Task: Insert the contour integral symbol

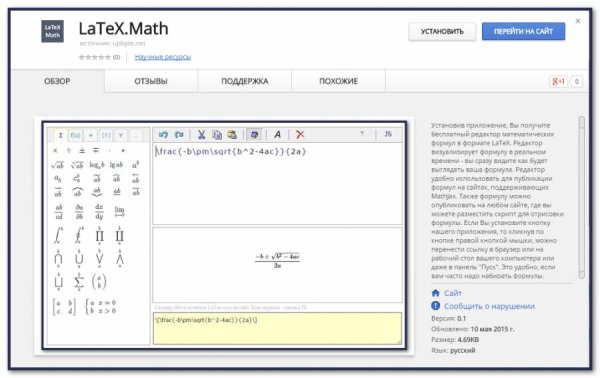Action: coord(78,235)
